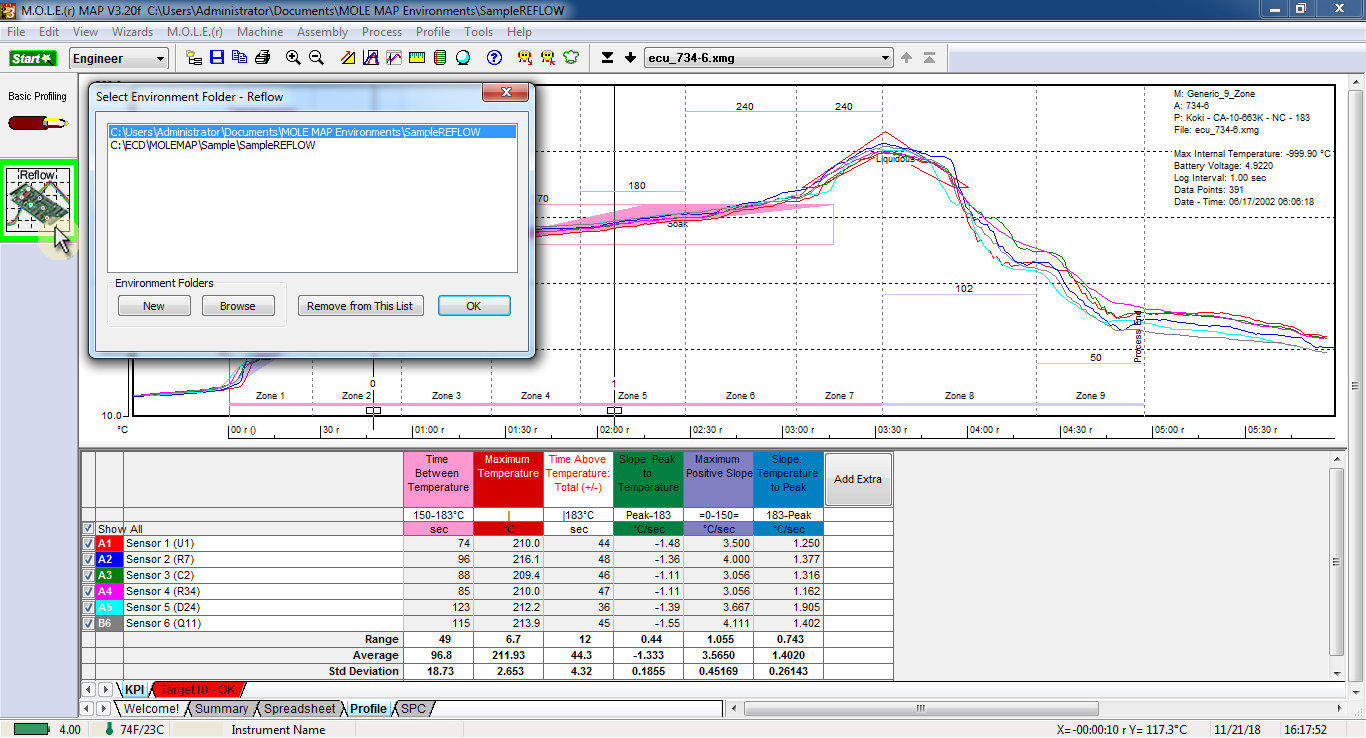The image size is (1366, 738).
Task: Open the Process menu
Action: click(x=382, y=32)
